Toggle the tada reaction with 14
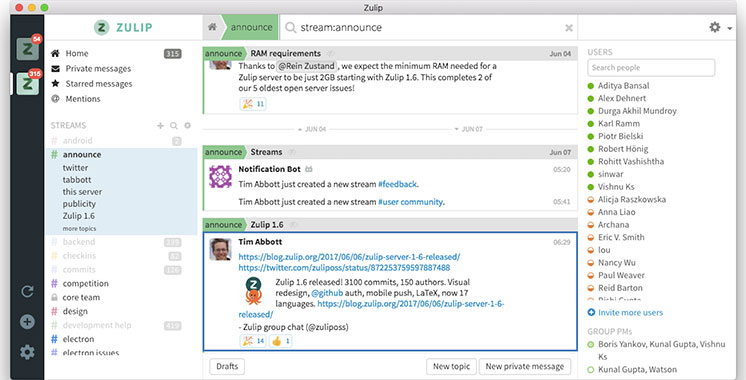The image size is (746, 380). pyautogui.click(x=253, y=341)
